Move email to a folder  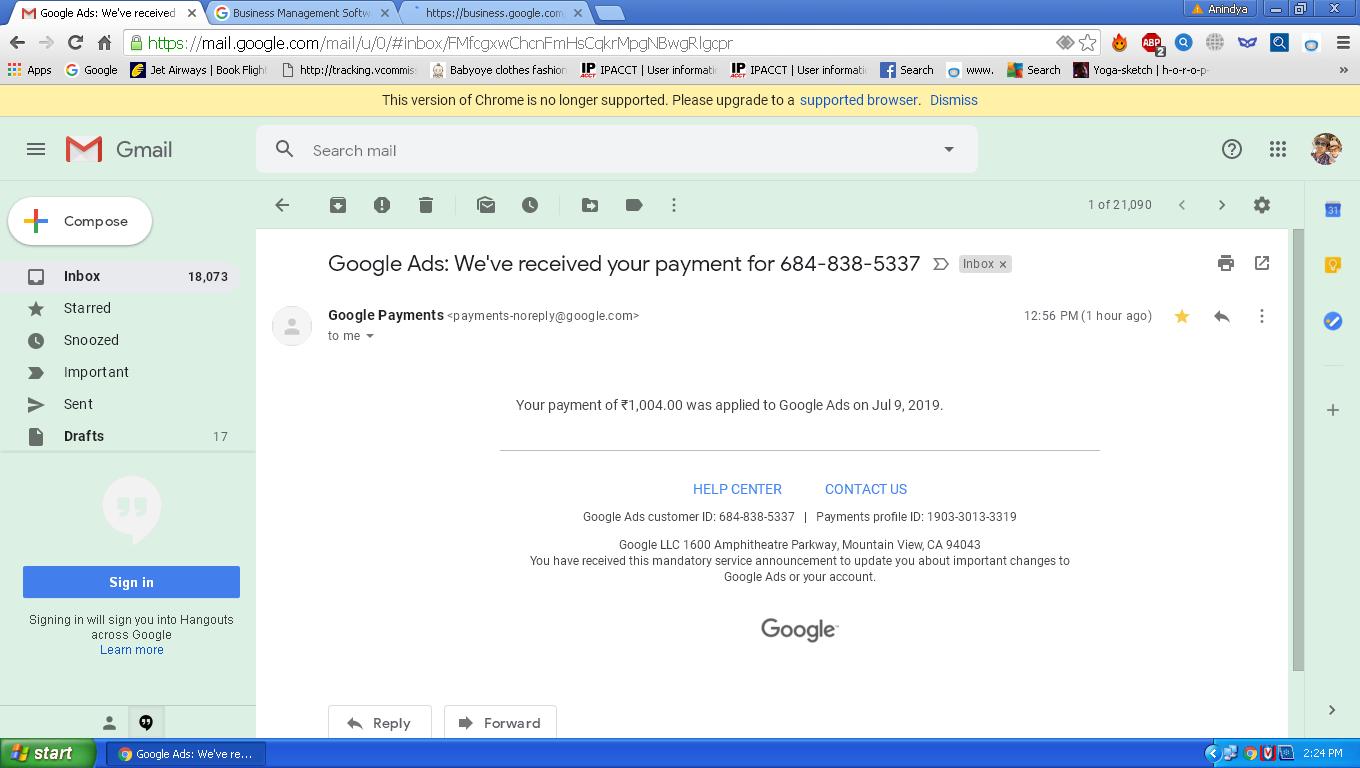click(x=590, y=205)
